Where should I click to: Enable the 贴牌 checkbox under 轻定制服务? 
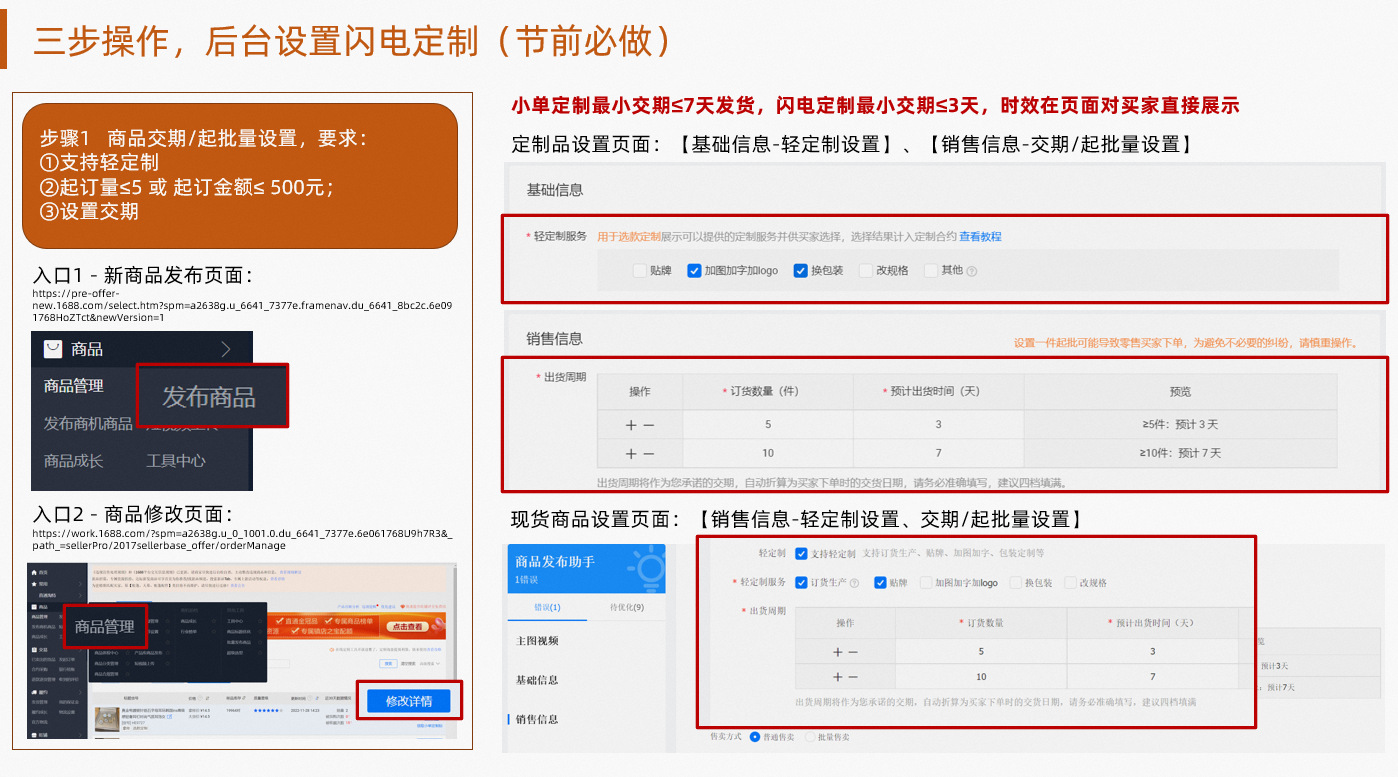point(639,270)
